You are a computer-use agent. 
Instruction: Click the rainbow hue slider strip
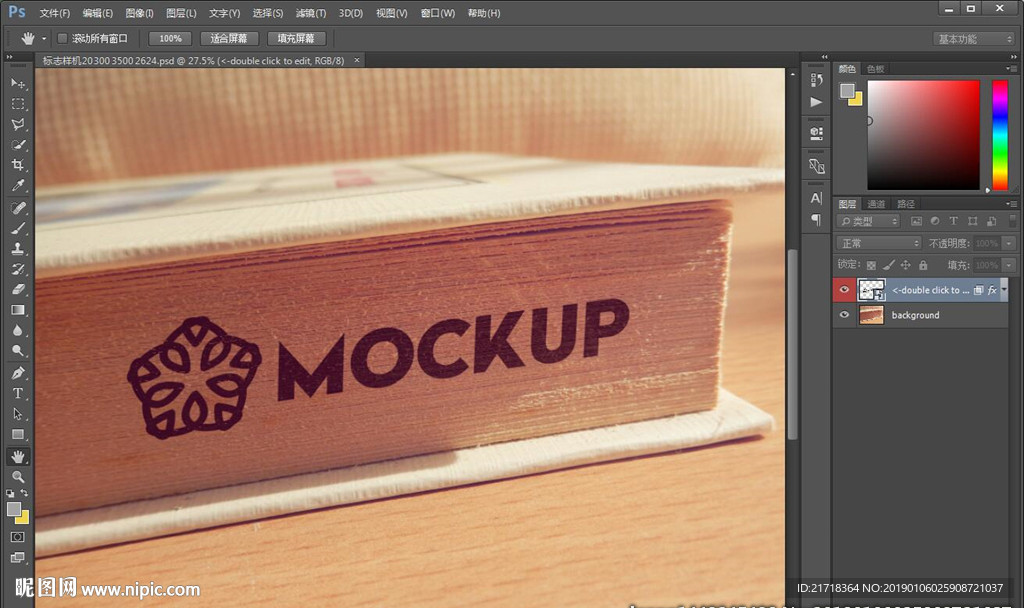[x=999, y=134]
